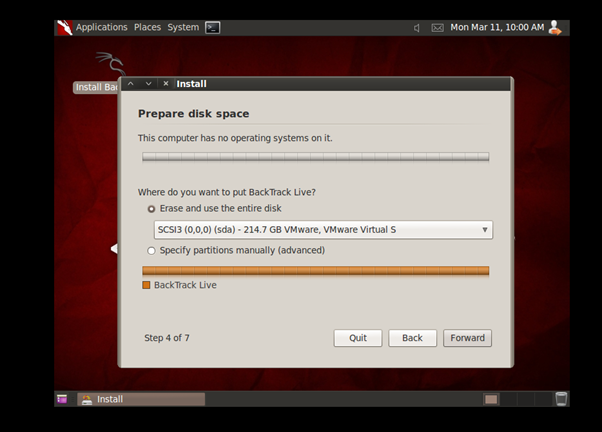Click the Install taskbar window button
Screen dimensions: 602x432
141,399
